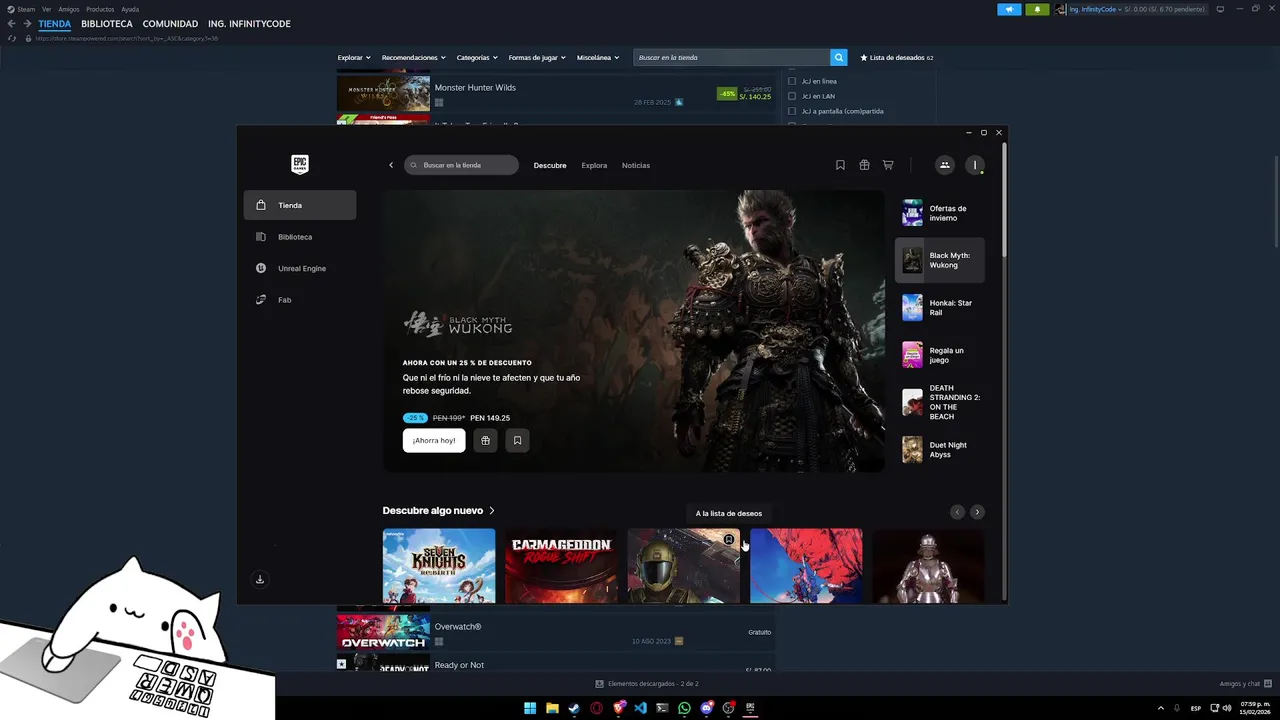
Task: Expand Steam Miscelánea dropdown
Action: 598,57
